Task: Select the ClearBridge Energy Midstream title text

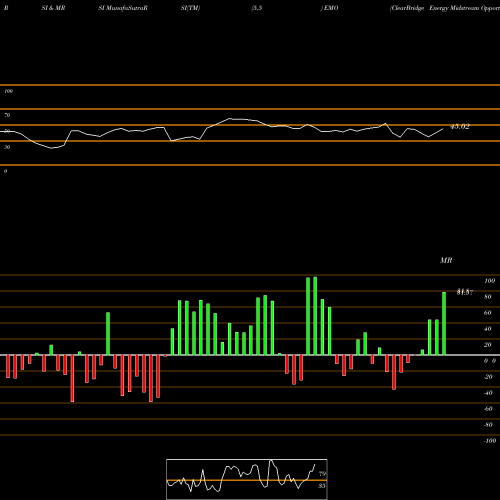Action: coord(445,8)
